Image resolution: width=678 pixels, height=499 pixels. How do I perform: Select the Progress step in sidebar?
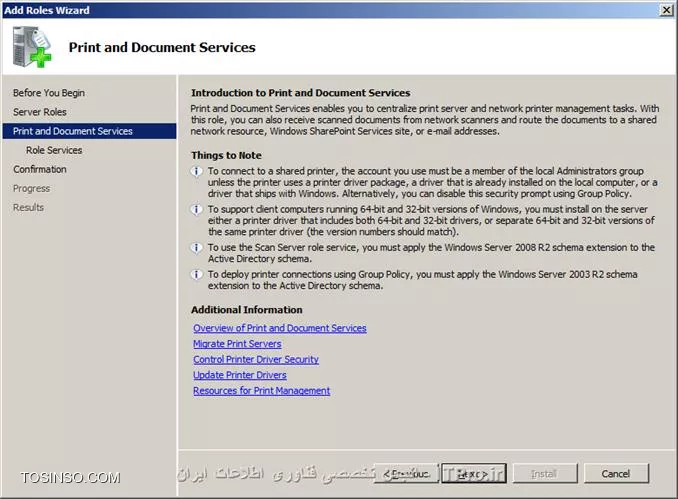[x=31, y=188]
